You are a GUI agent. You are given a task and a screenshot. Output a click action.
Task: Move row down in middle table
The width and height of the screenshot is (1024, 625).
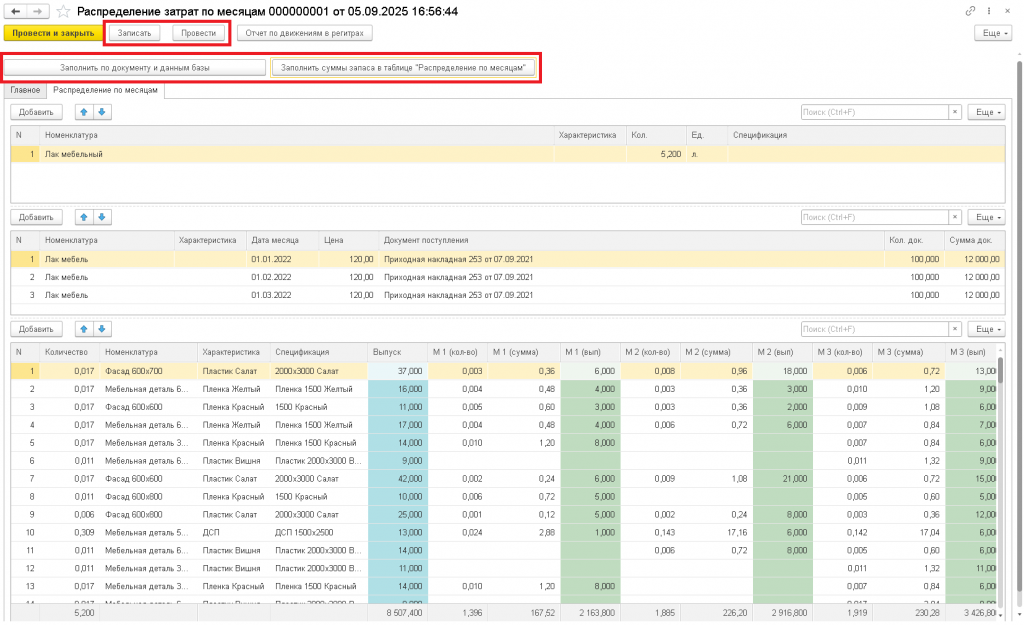102,217
